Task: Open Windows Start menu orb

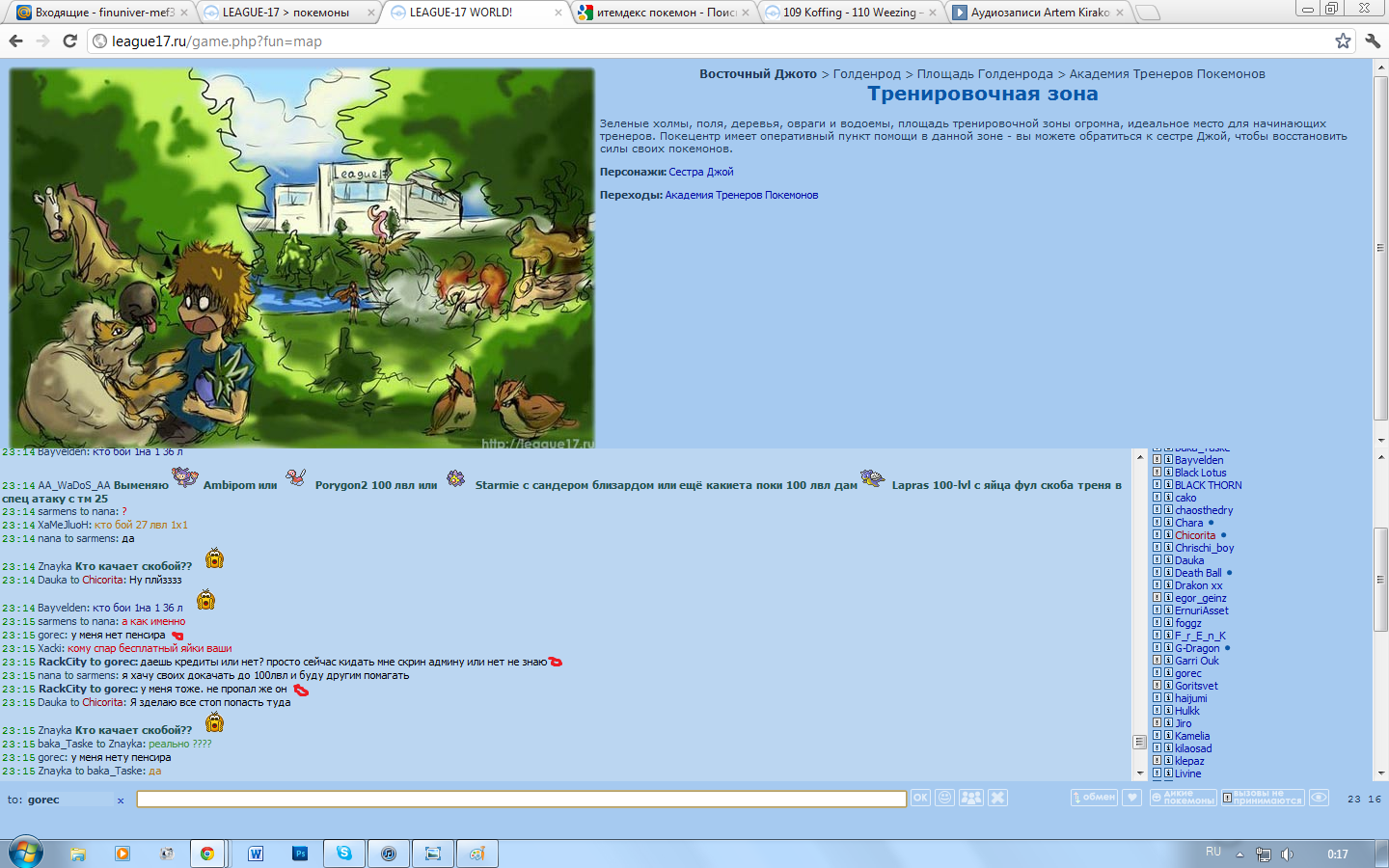Action: click(x=26, y=853)
